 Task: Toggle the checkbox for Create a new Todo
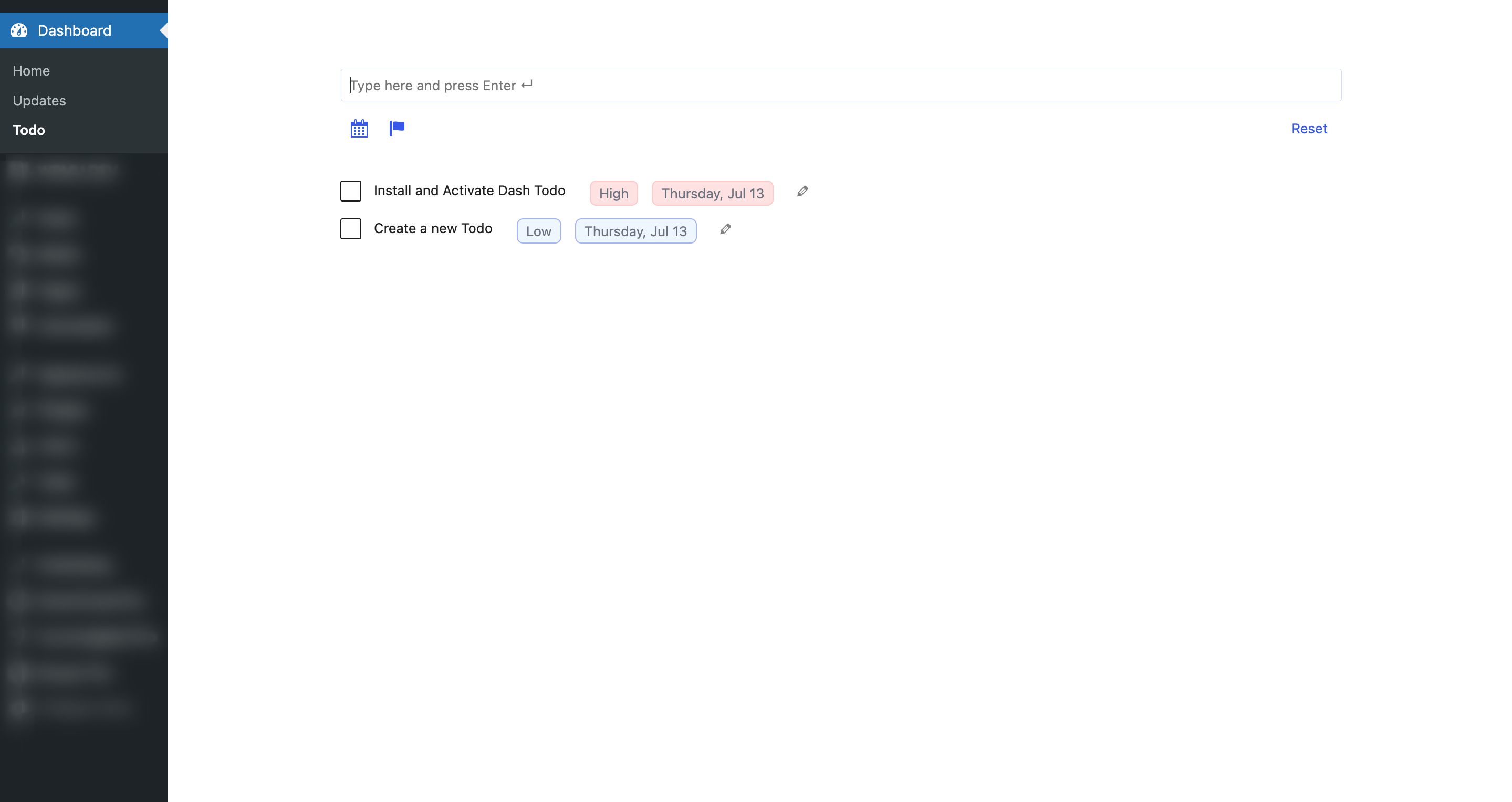pyautogui.click(x=351, y=228)
